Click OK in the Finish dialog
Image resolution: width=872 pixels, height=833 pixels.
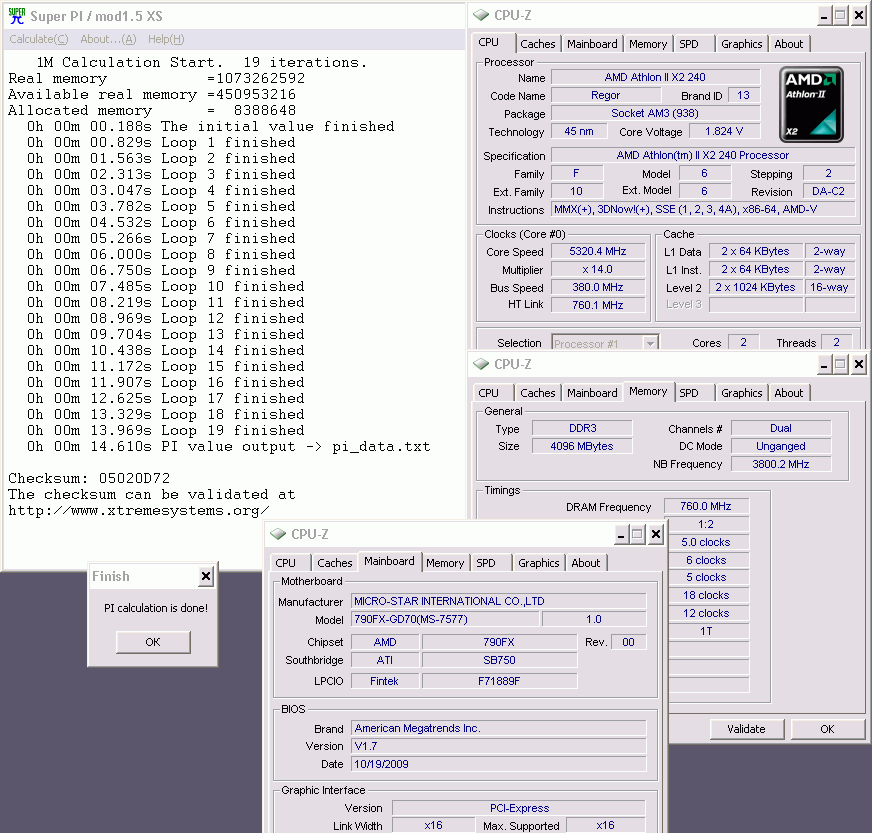coord(153,642)
